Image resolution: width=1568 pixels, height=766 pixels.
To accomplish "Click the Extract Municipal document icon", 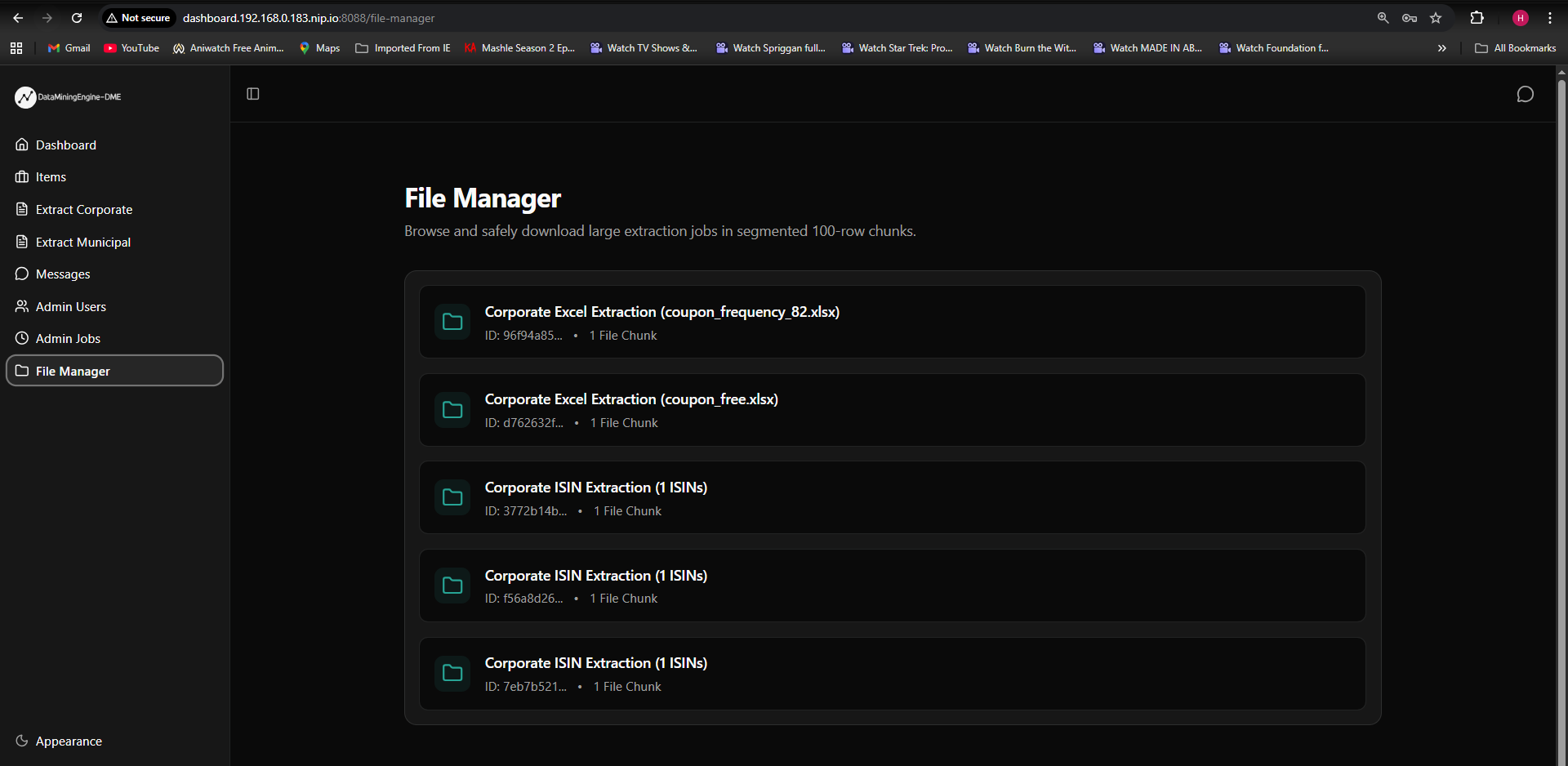I will click(x=22, y=242).
